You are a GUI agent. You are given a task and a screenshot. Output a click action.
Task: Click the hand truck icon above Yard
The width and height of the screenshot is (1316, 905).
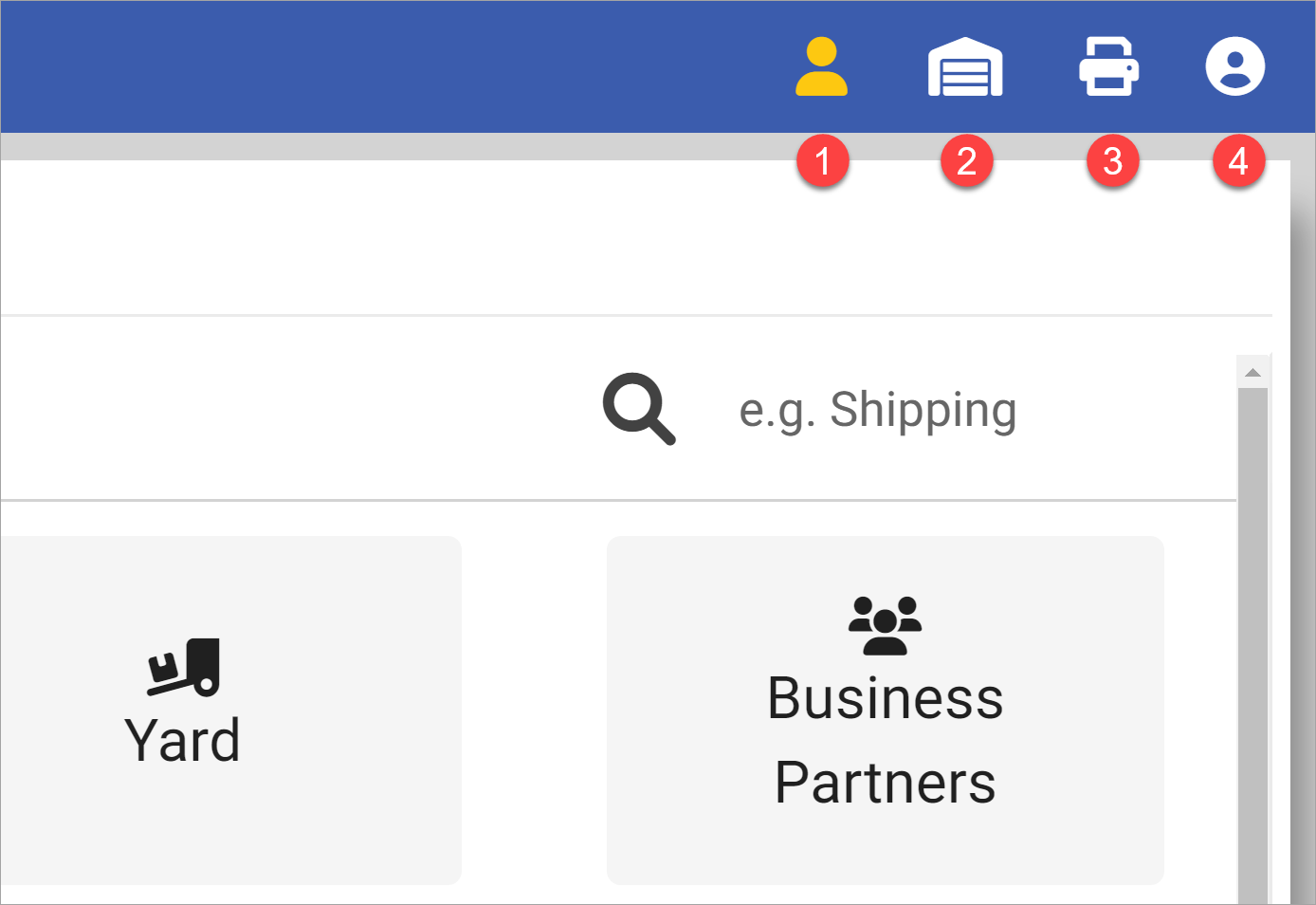184,667
